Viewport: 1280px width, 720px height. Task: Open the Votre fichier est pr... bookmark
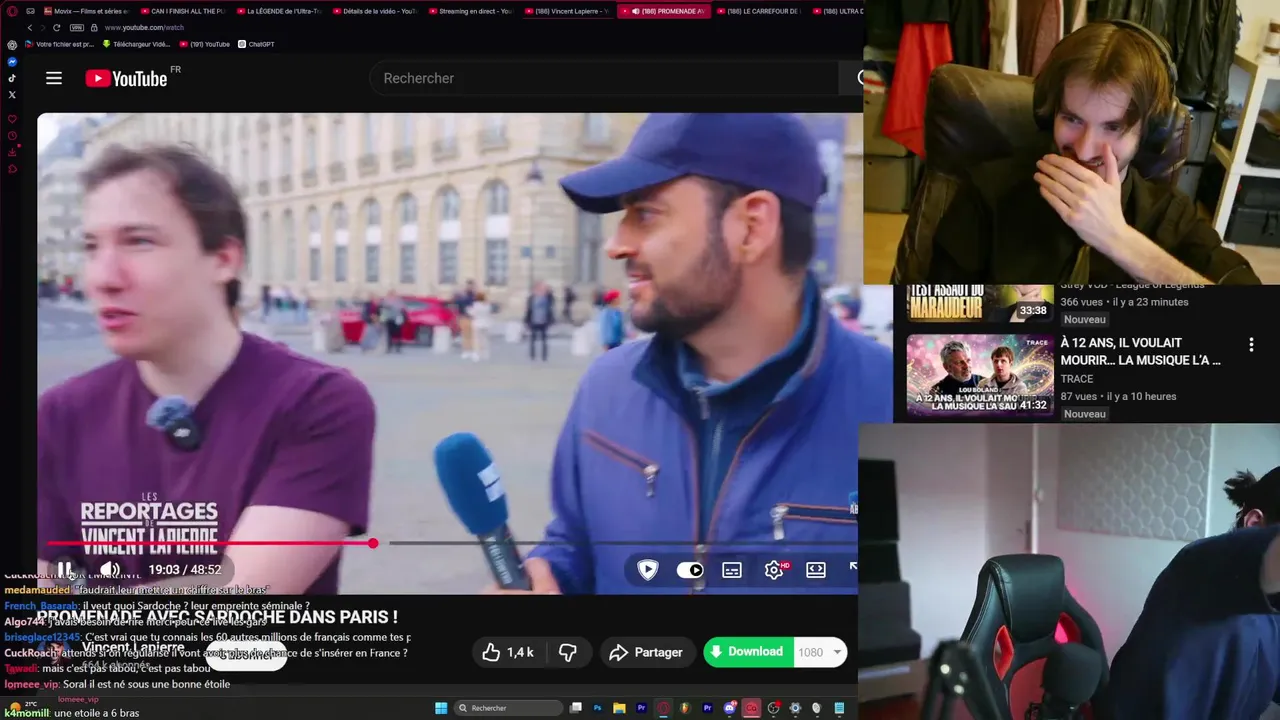click(58, 44)
